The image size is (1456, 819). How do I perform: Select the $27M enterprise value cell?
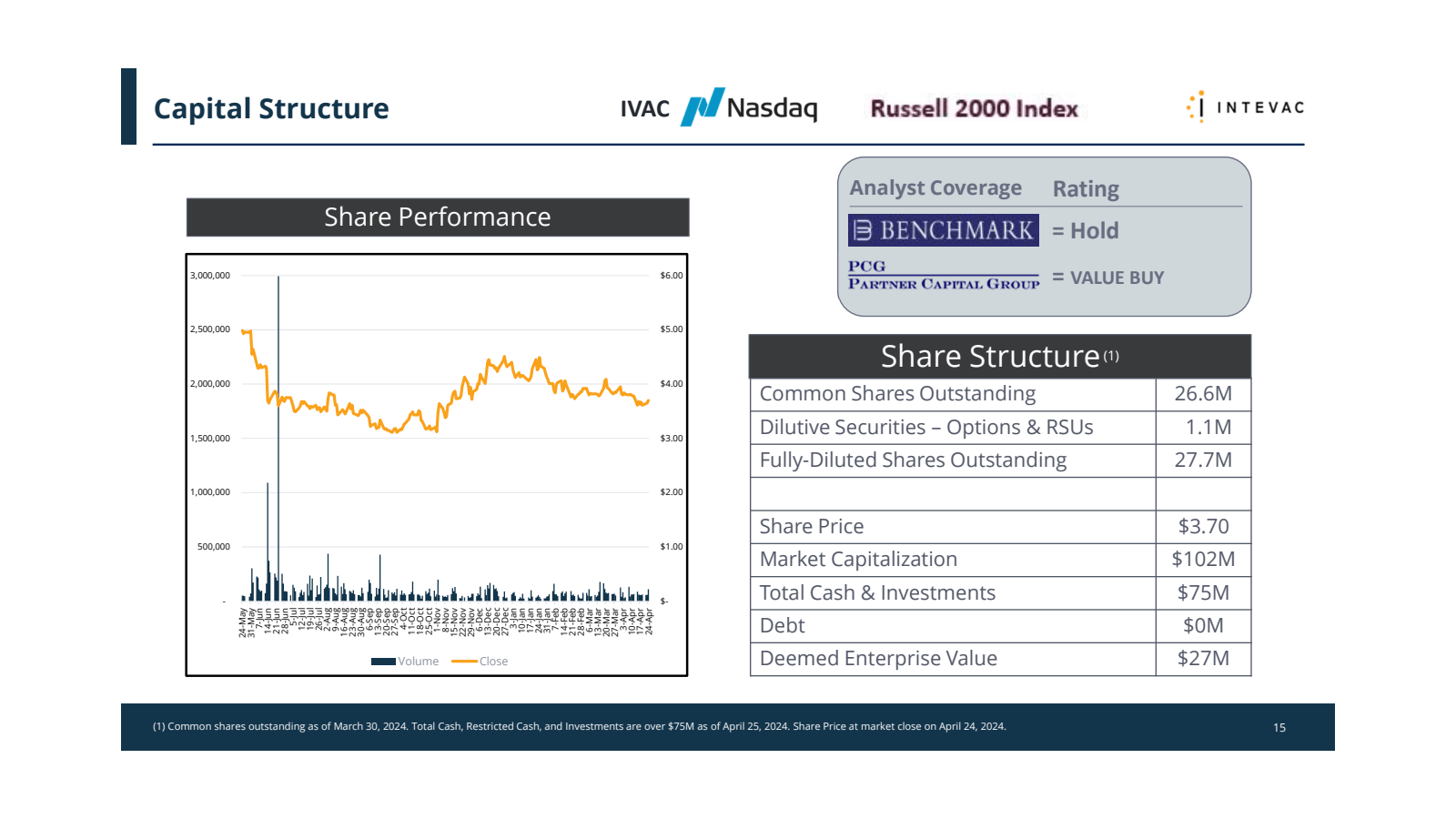pos(1203,659)
